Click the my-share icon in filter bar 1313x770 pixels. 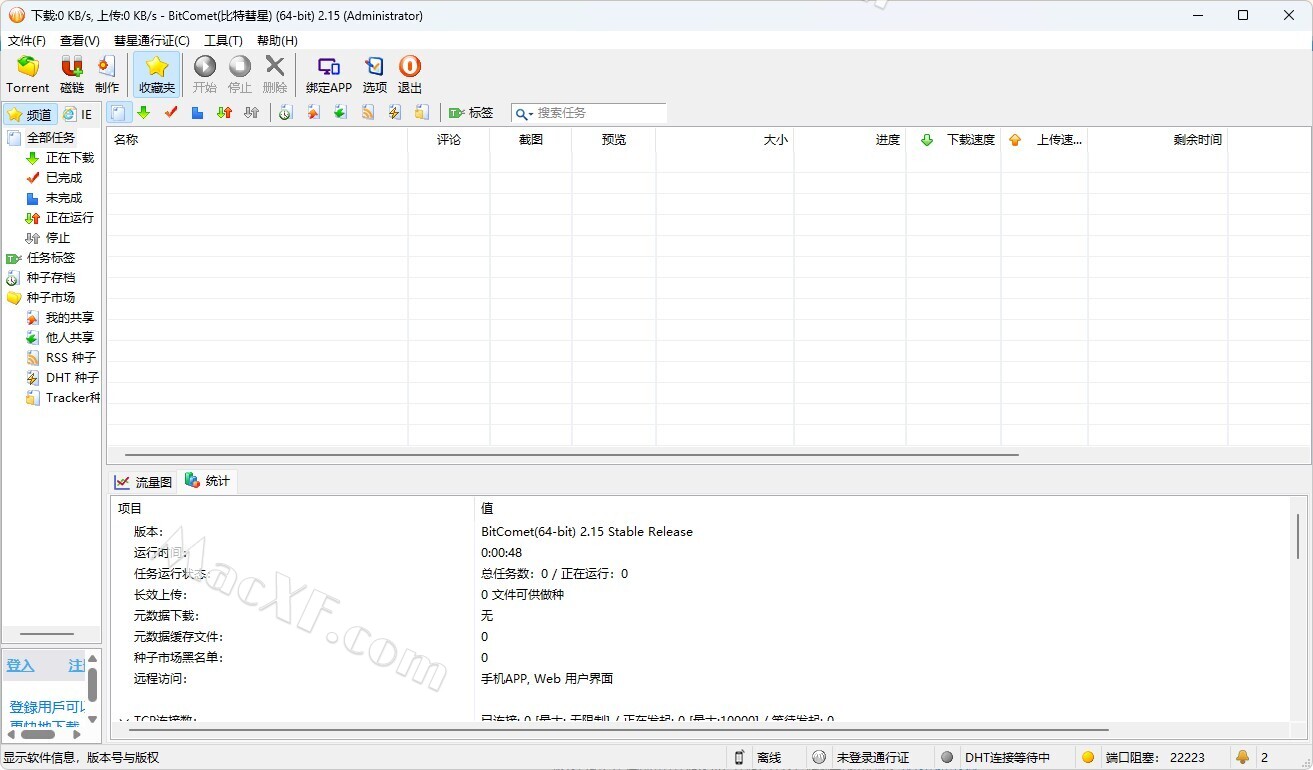pos(314,113)
